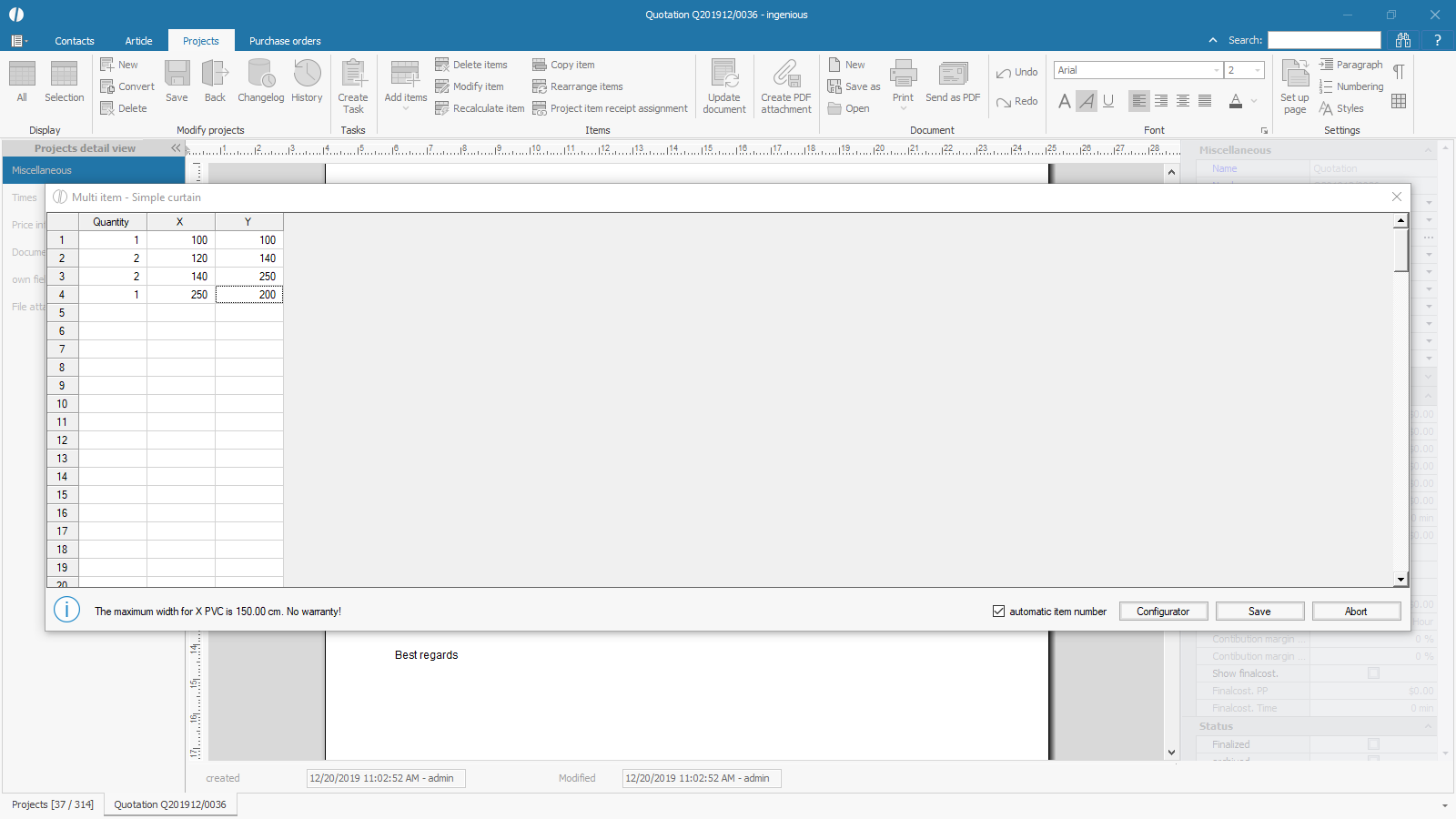Open the Purchase orders tab
This screenshot has height=819, width=1456.
click(285, 41)
